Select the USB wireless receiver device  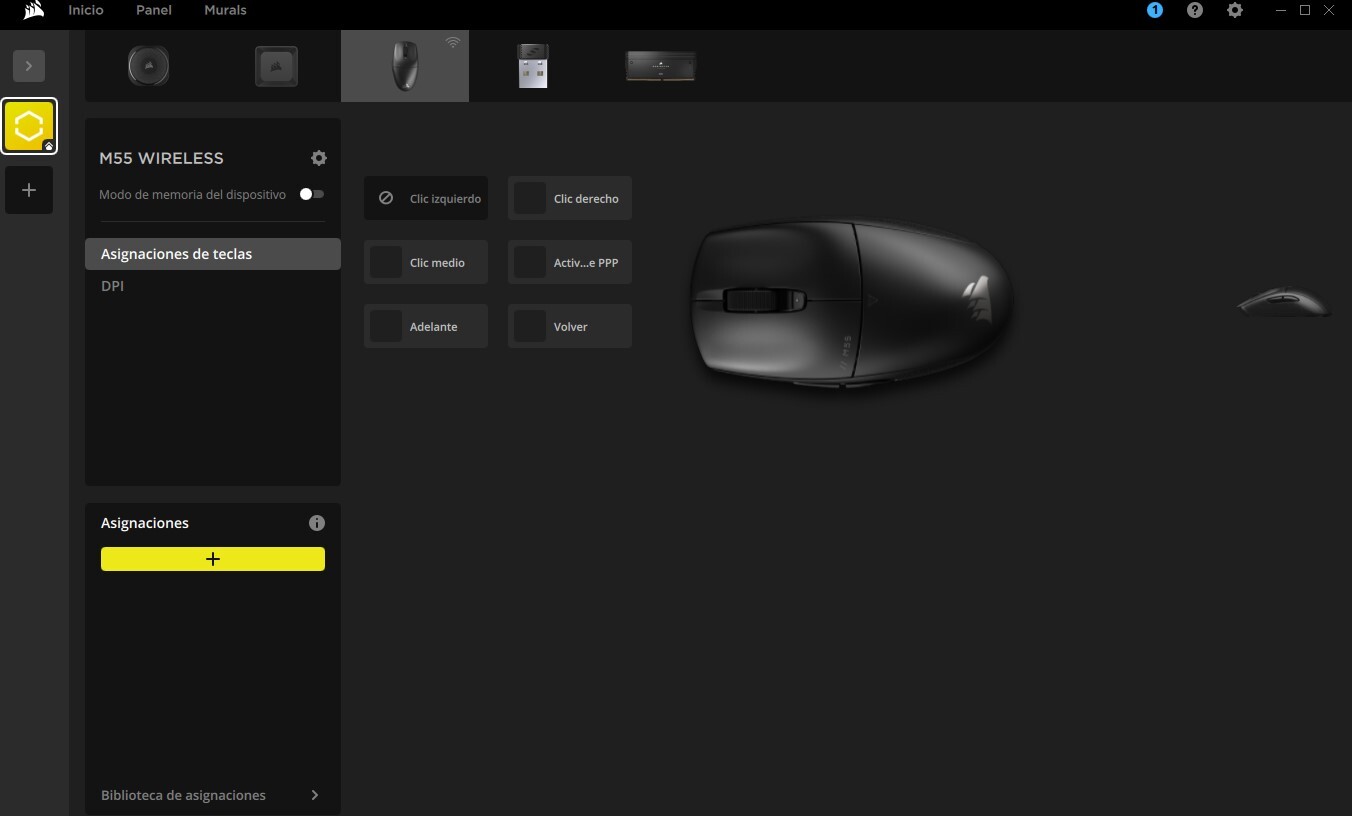533,66
